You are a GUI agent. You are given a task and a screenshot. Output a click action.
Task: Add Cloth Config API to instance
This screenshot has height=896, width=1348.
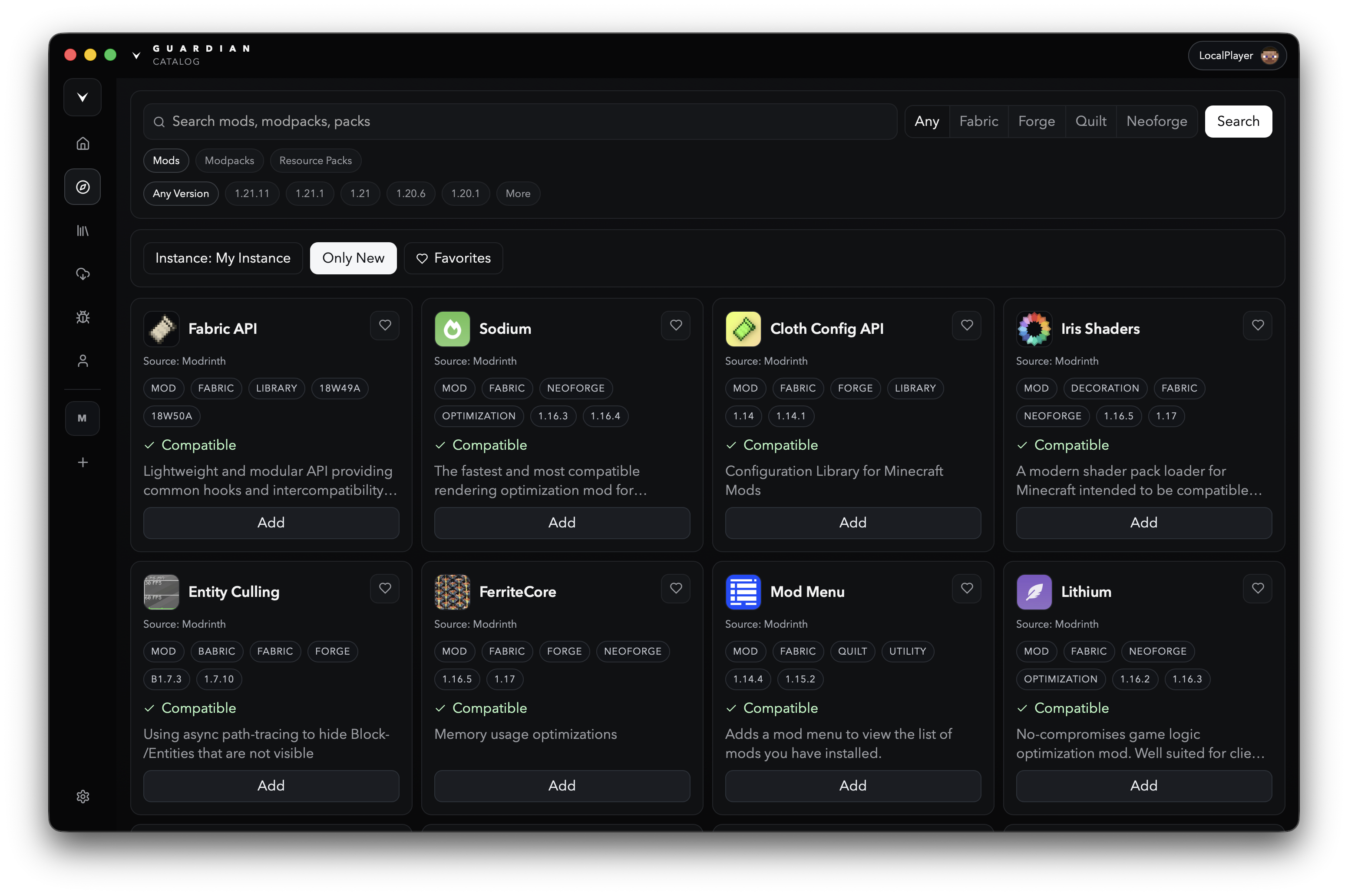click(853, 523)
